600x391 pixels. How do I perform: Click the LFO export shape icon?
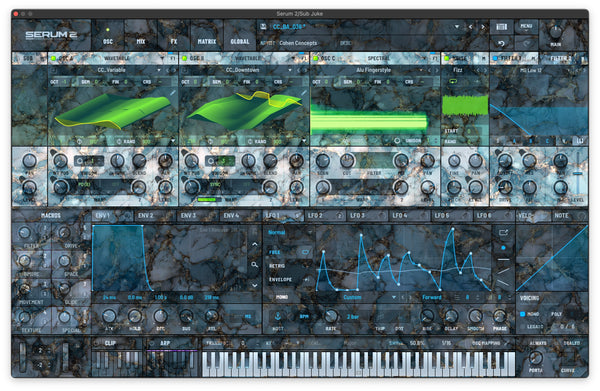pyautogui.click(x=503, y=232)
